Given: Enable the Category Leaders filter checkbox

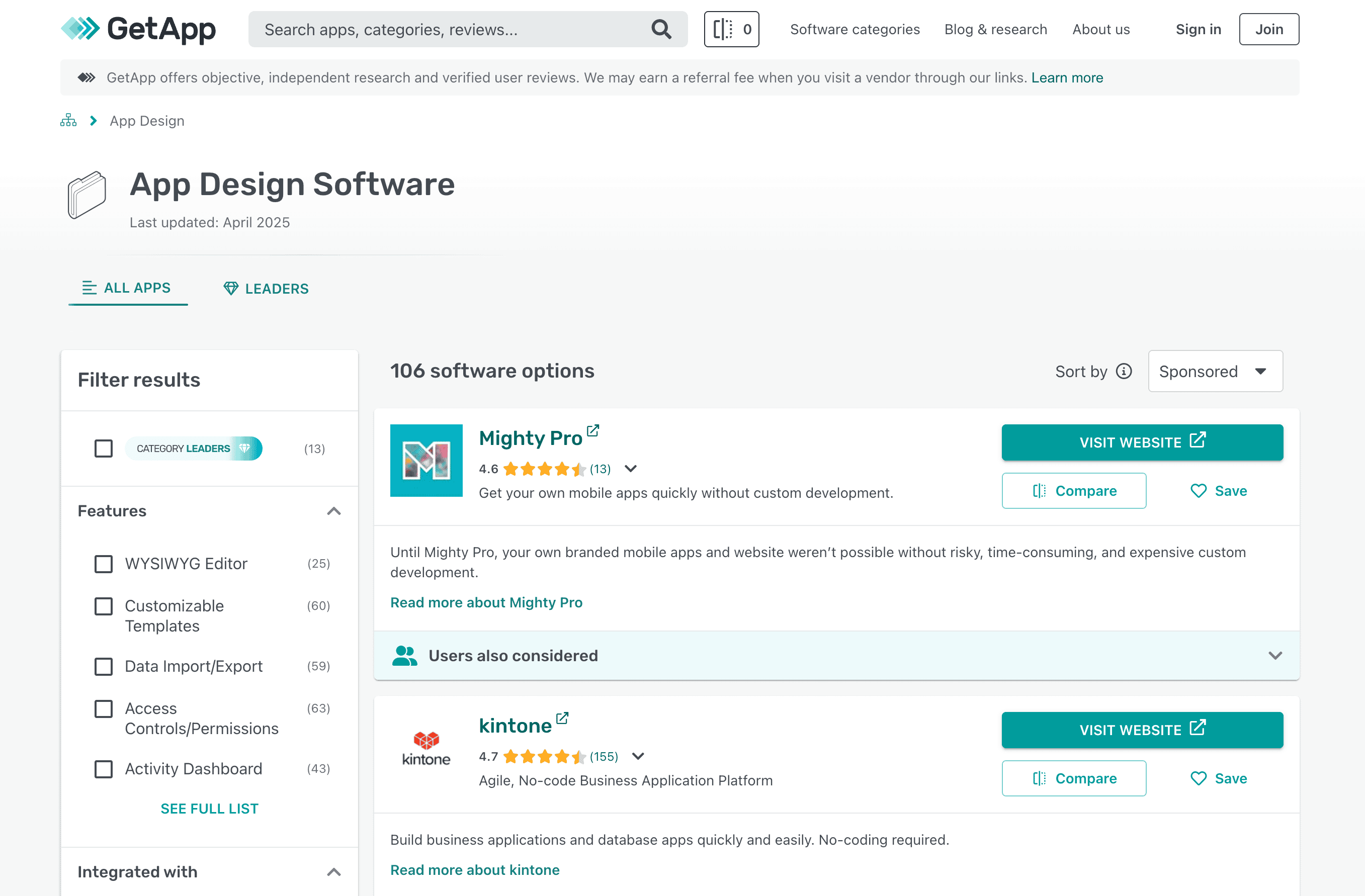Looking at the screenshot, I should click(x=104, y=449).
